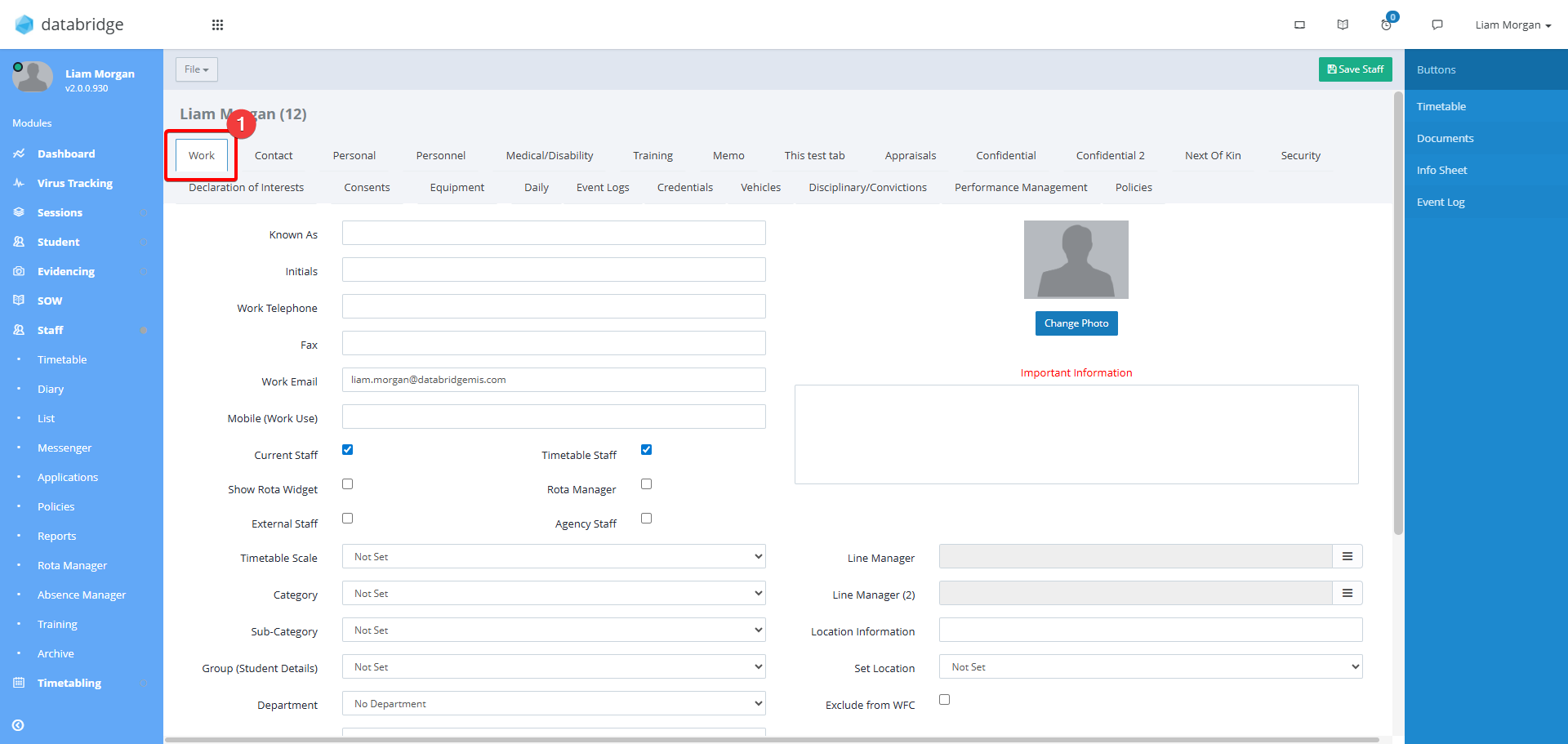1568x744 pixels.
Task: Open the Department dropdown
Action: 554,703
